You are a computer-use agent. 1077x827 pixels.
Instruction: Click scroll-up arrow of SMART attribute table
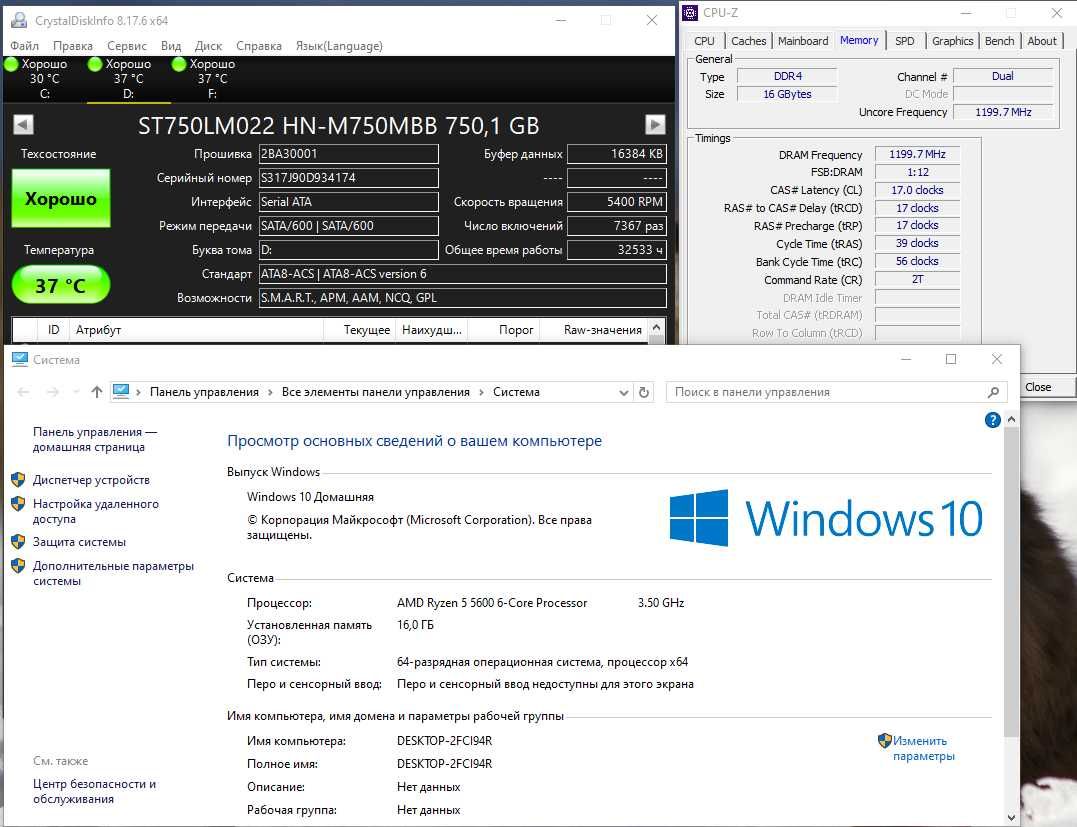657,328
